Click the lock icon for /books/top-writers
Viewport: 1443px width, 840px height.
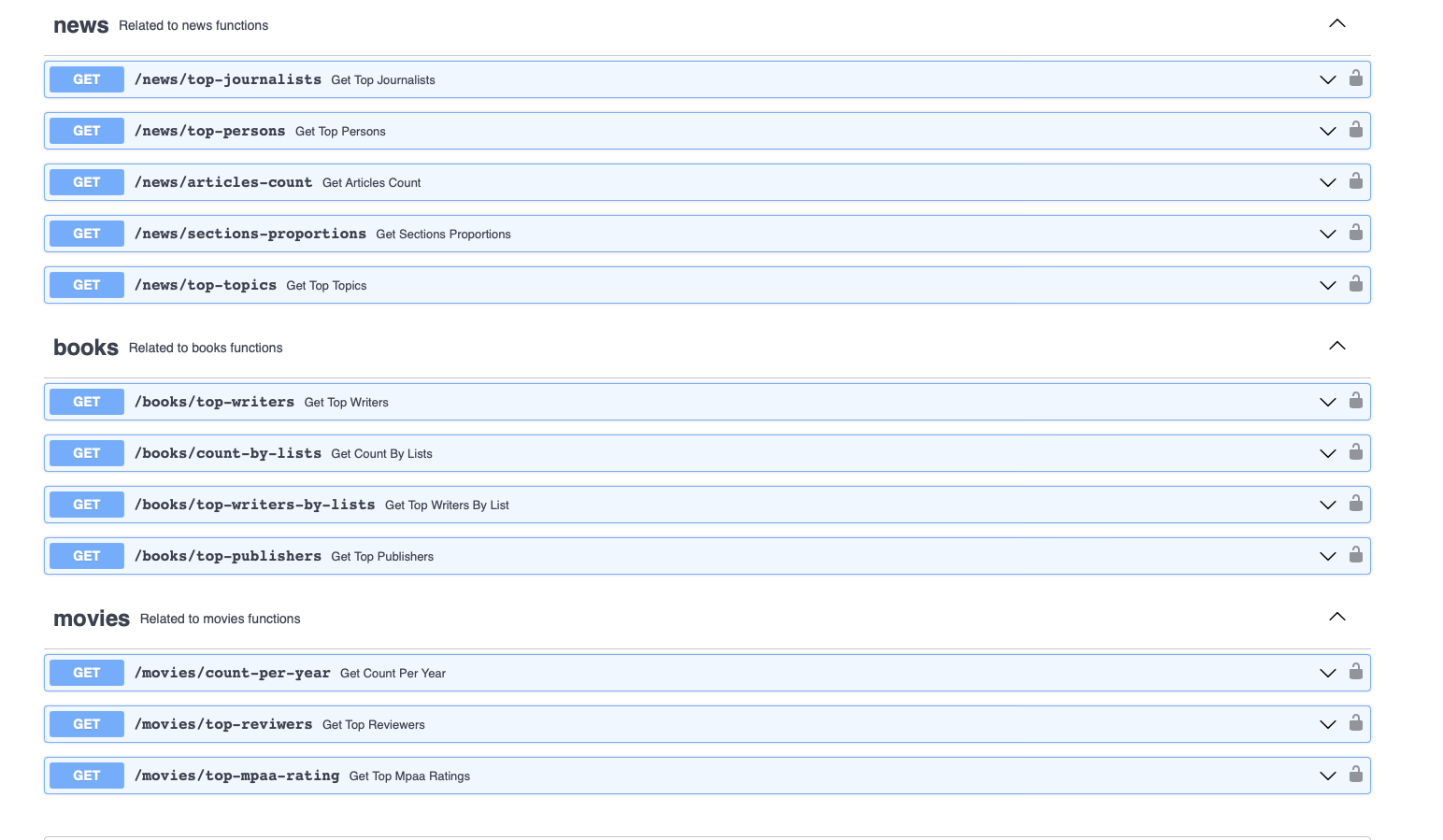tap(1355, 401)
